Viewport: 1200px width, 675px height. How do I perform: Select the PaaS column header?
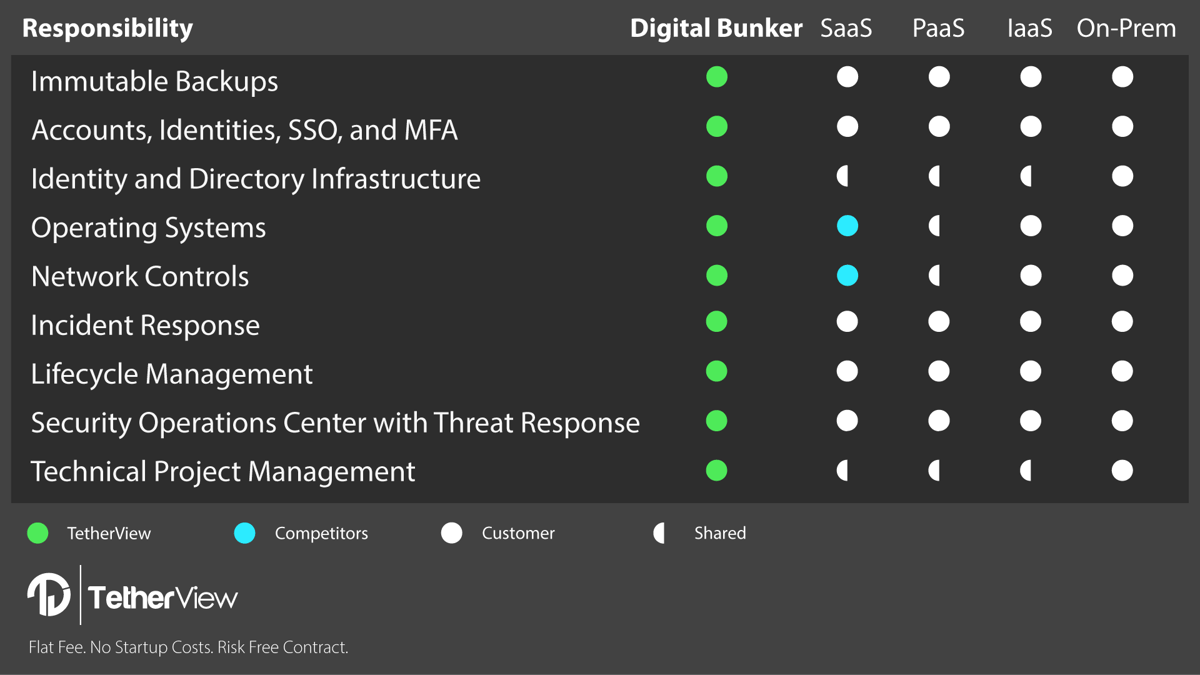click(938, 28)
